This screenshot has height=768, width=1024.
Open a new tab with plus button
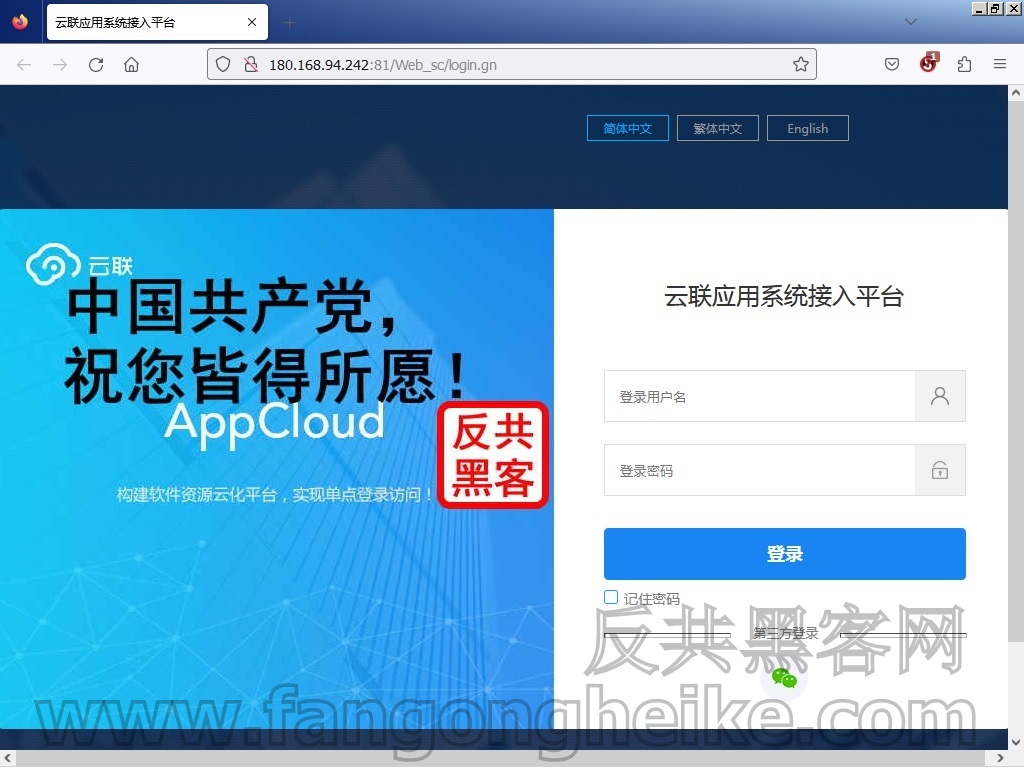[x=289, y=23]
